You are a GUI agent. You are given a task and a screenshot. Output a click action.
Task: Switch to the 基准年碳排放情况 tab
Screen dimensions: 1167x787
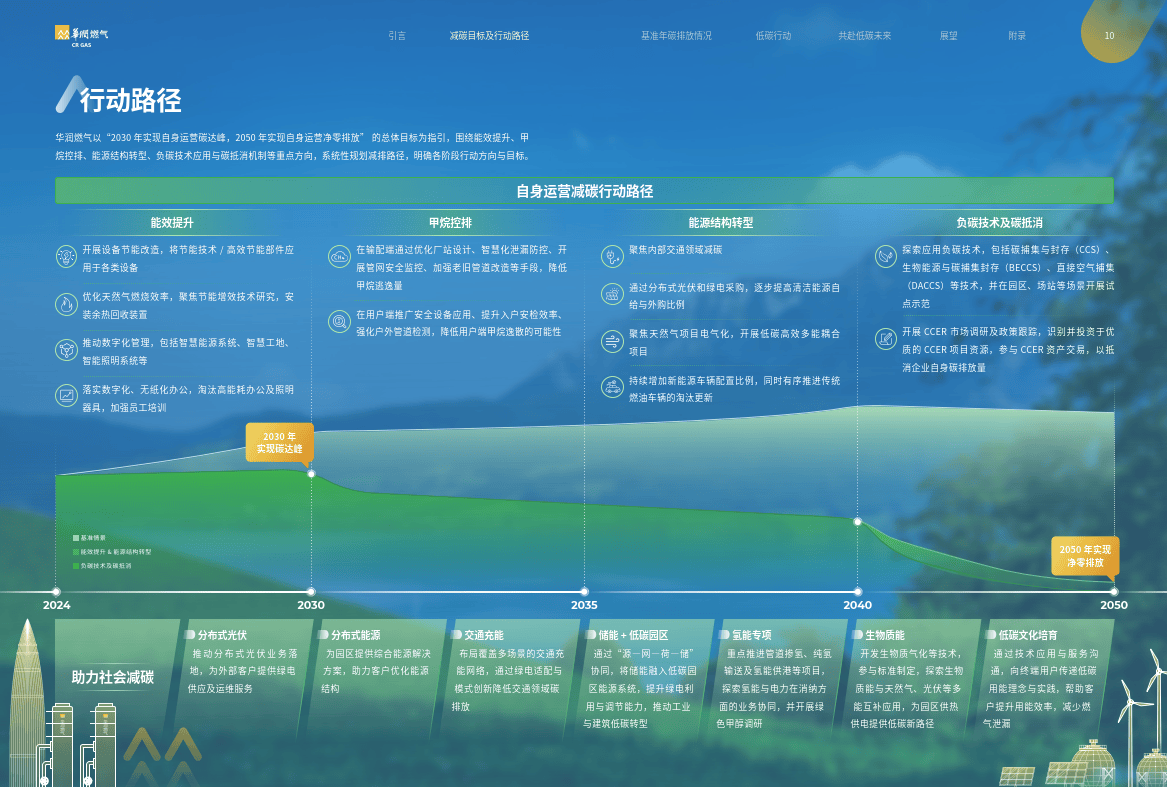coord(676,36)
